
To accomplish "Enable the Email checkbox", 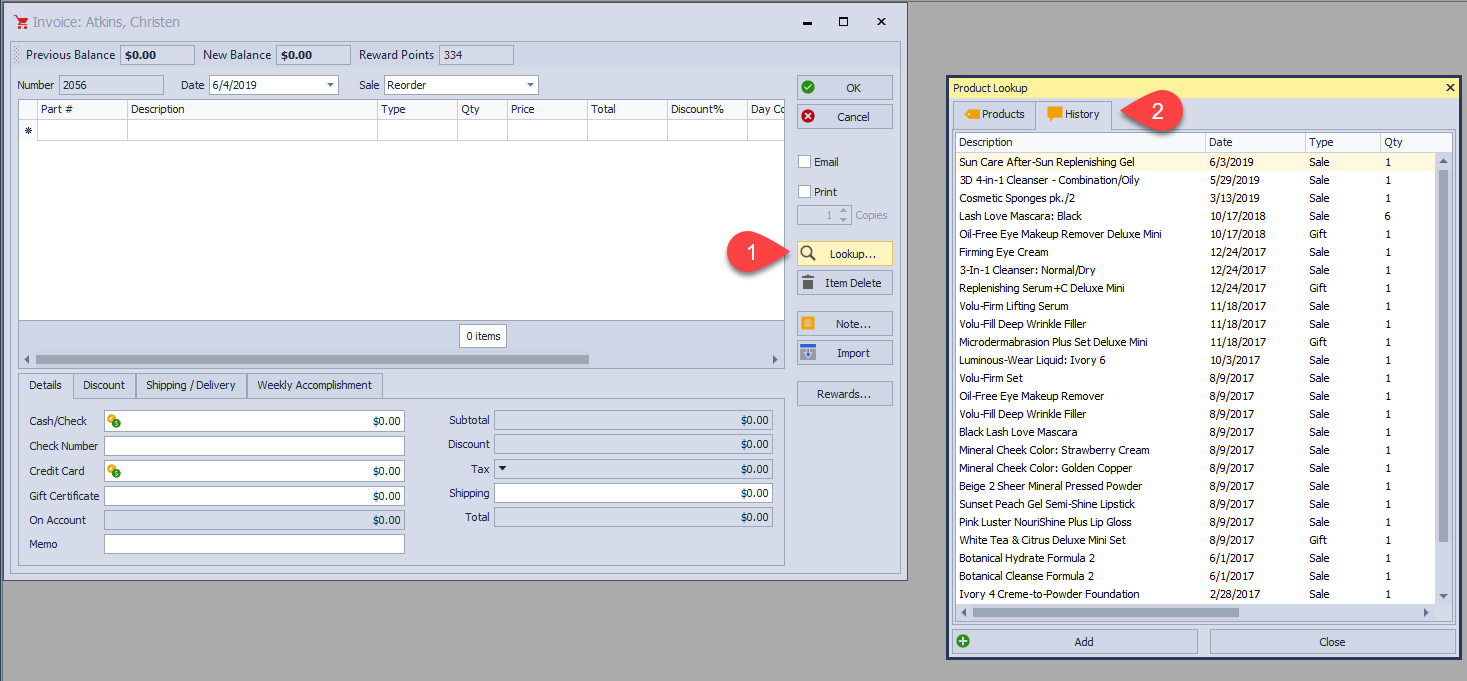I will point(804,162).
